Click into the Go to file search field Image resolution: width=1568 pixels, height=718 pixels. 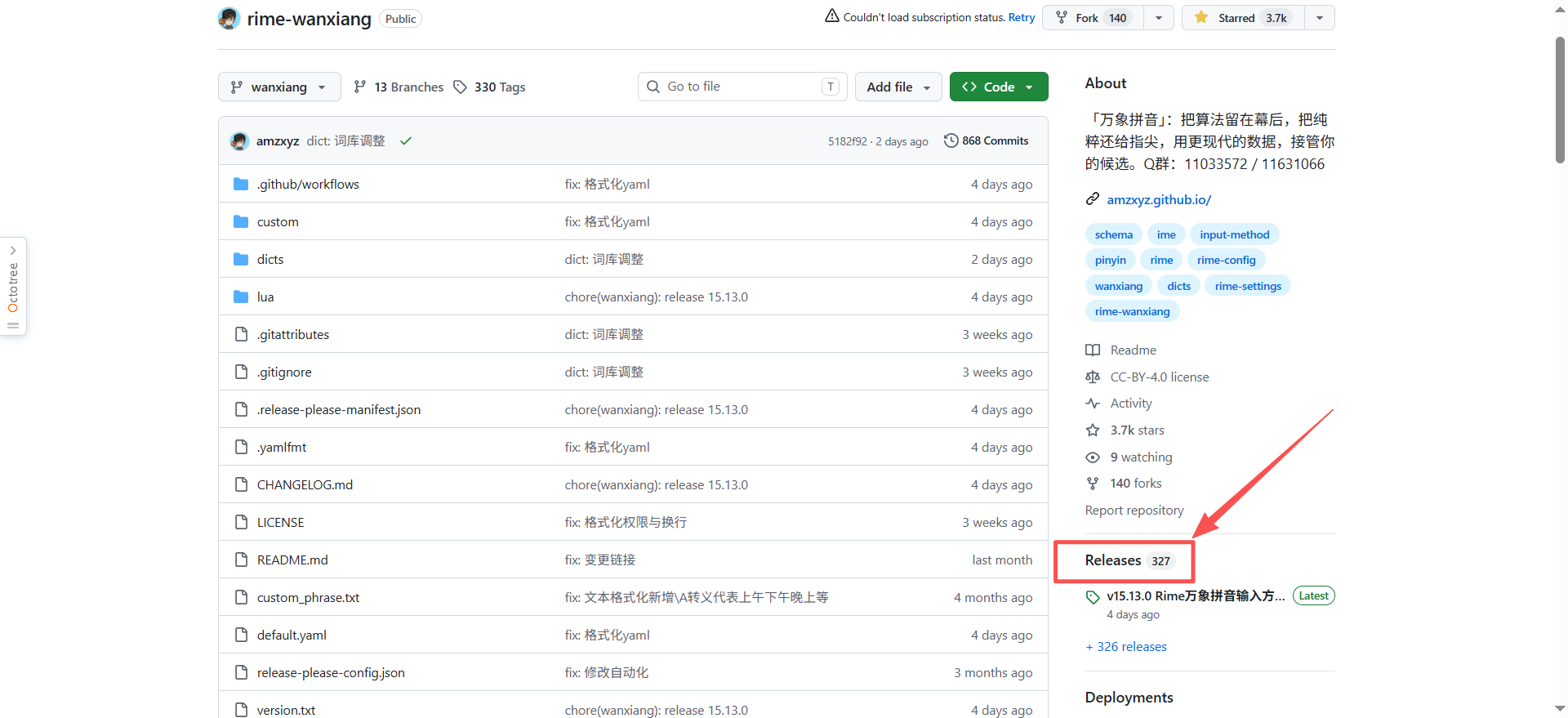click(742, 87)
